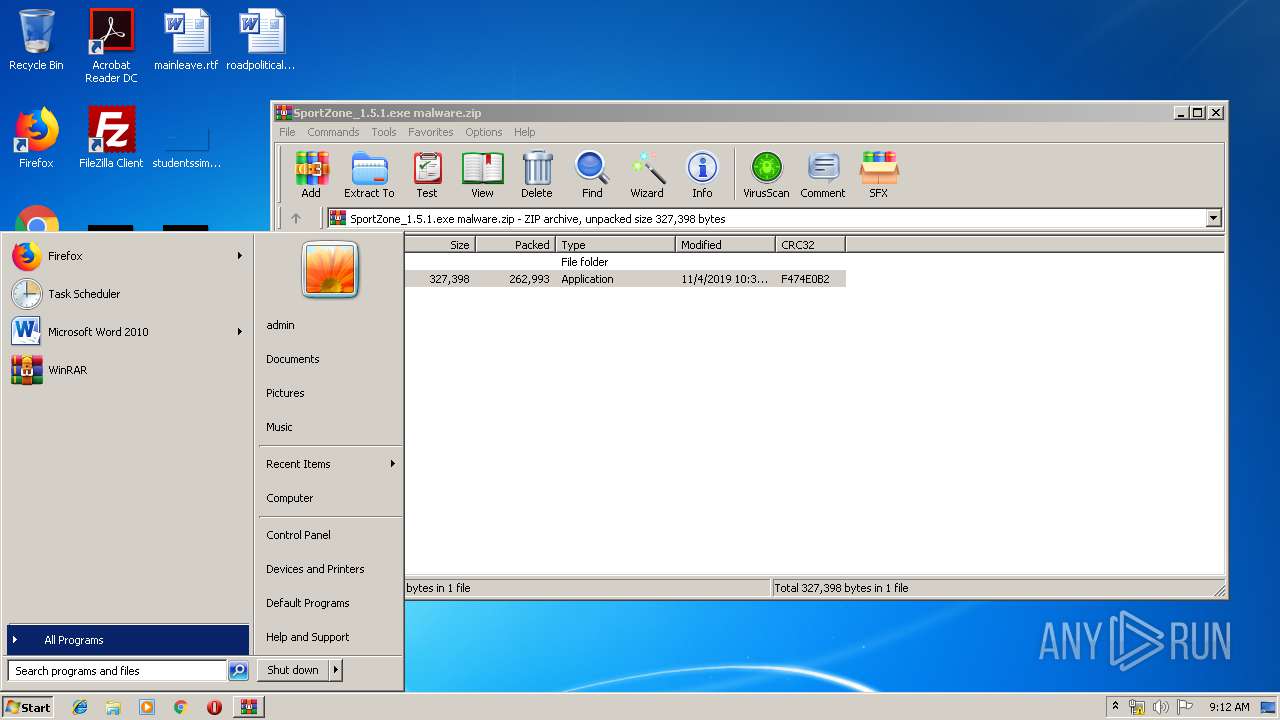Open the Help menu in WinRAR
The width and height of the screenshot is (1280, 720).
525,132
